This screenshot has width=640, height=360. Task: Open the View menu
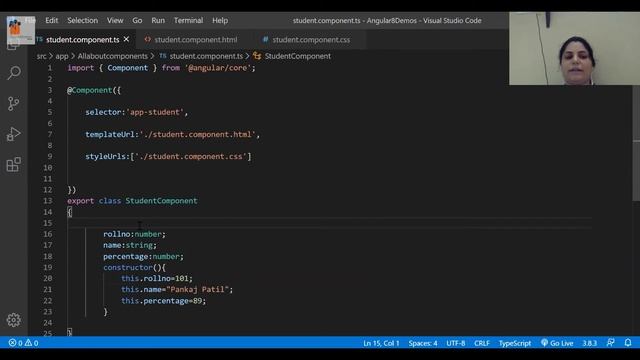115,20
